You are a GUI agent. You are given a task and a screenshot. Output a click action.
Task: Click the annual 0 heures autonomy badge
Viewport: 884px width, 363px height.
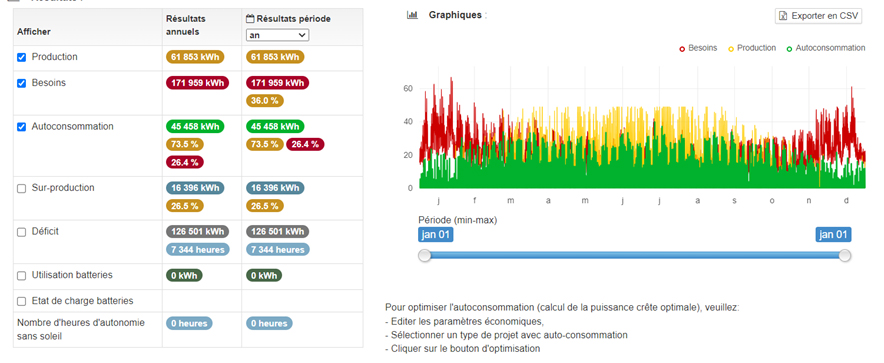point(189,324)
